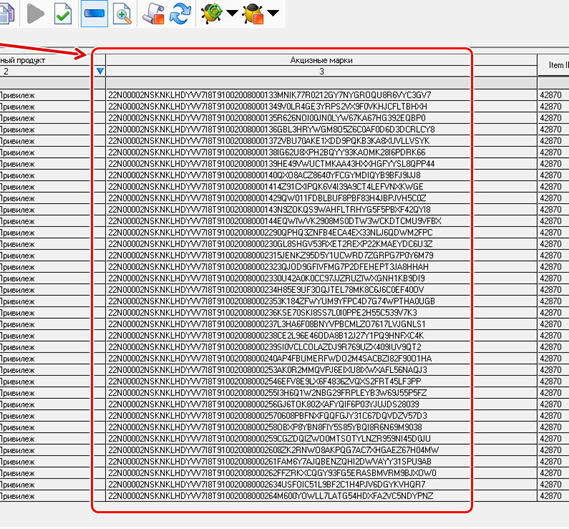Open the blue filter triangle in column 3
Image resolution: width=569 pixels, height=529 pixels.
[100, 71]
